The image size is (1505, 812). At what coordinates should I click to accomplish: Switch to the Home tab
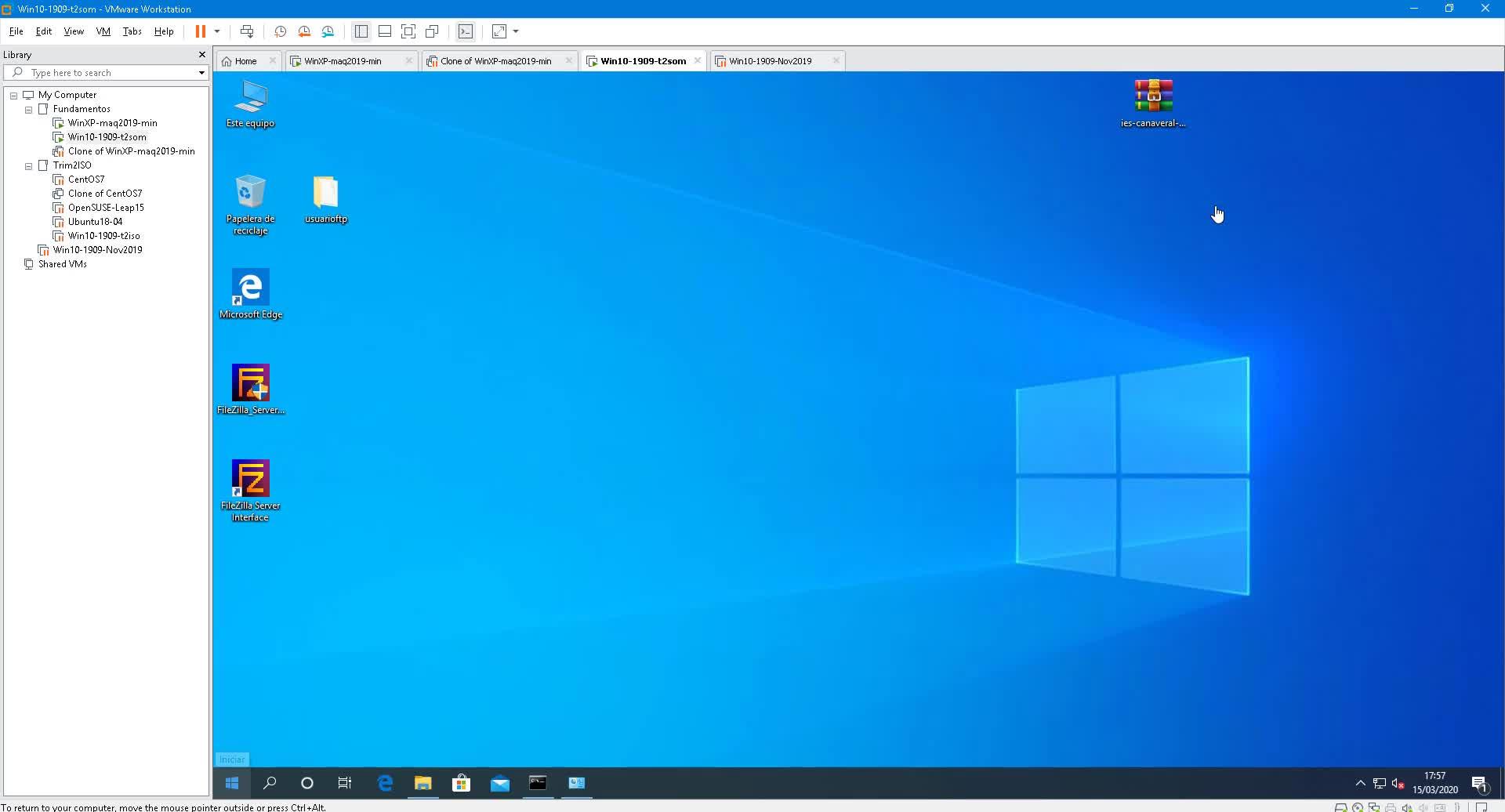[245, 61]
